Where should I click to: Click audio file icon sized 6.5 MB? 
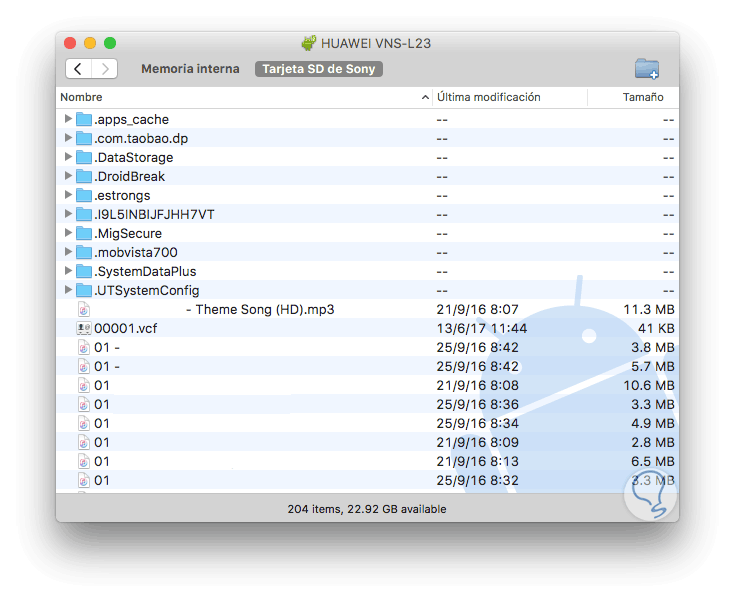click(84, 461)
